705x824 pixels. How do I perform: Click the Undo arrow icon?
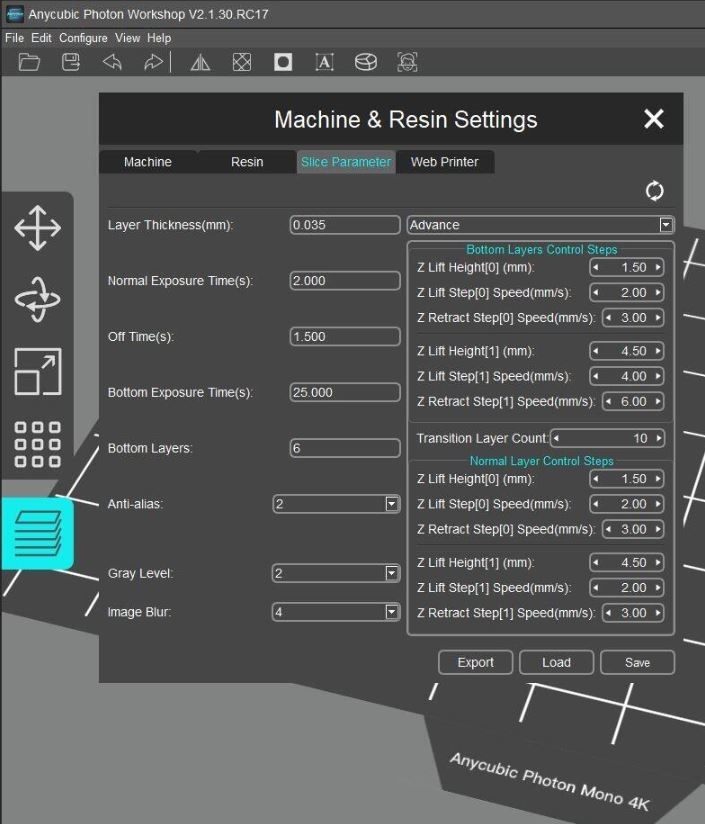(112, 62)
